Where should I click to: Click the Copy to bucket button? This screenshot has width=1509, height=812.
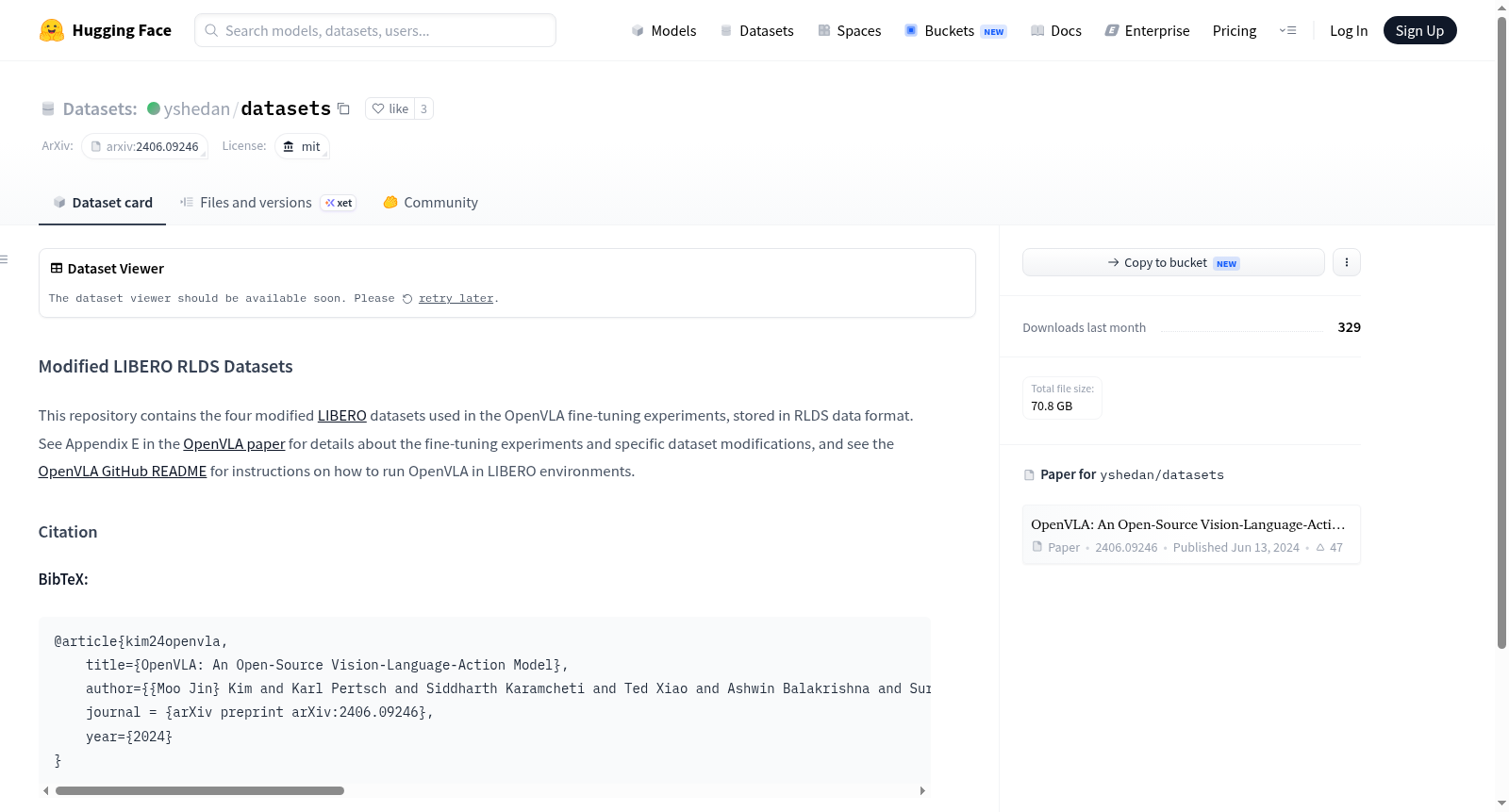(1173, 262)
